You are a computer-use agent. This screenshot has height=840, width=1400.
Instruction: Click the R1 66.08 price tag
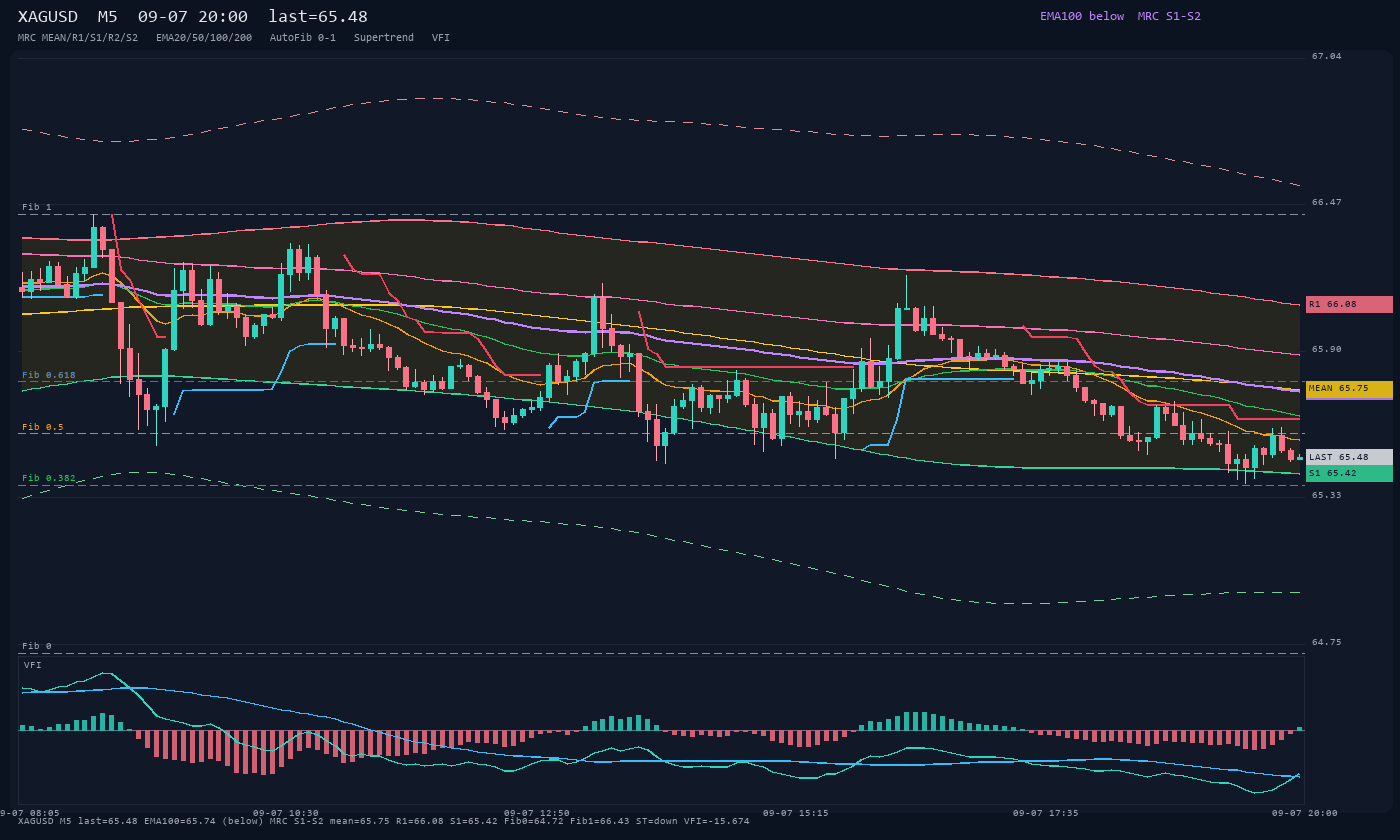(1349, 304)
